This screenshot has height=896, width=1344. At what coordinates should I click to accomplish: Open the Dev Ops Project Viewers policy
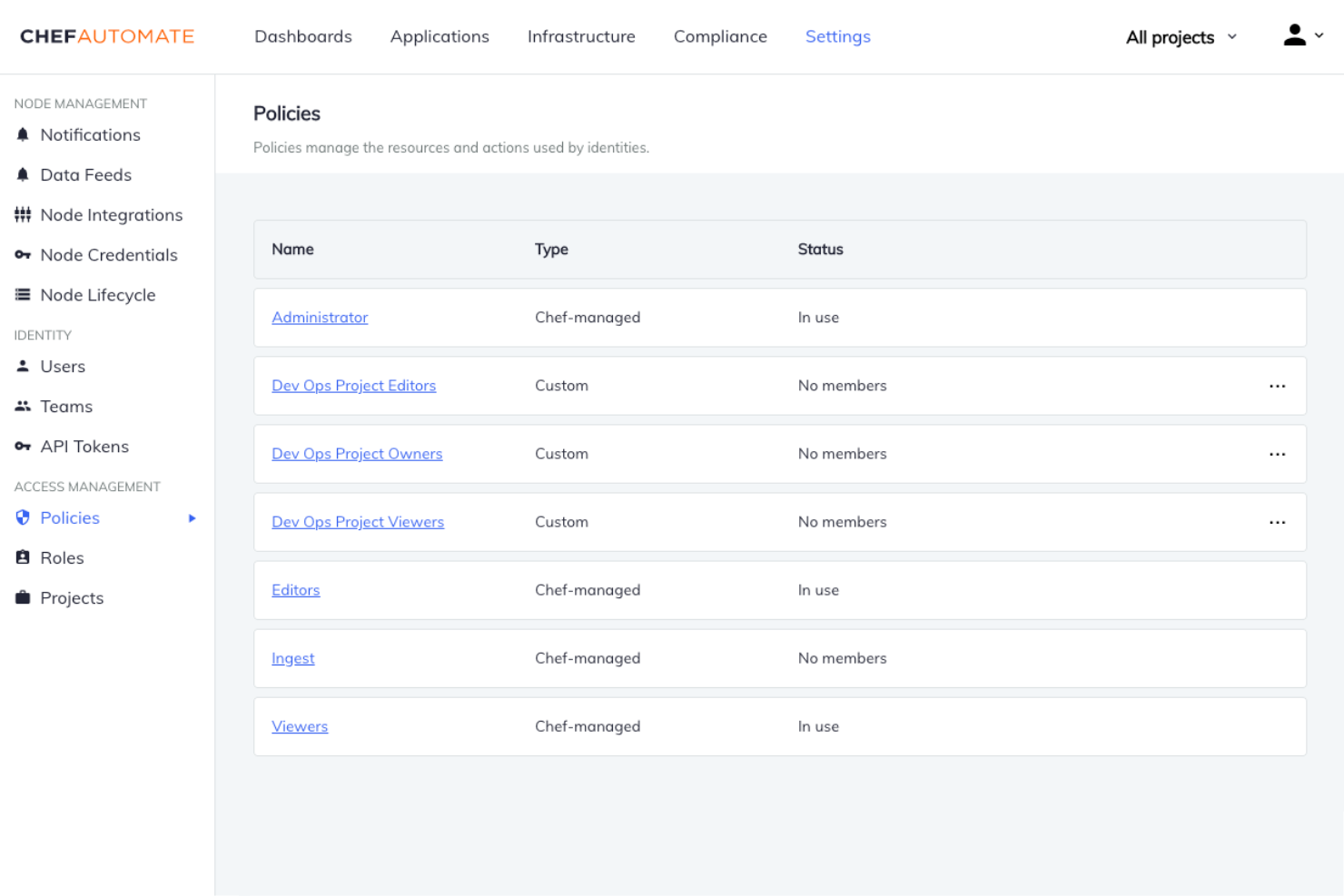[358, 522]
